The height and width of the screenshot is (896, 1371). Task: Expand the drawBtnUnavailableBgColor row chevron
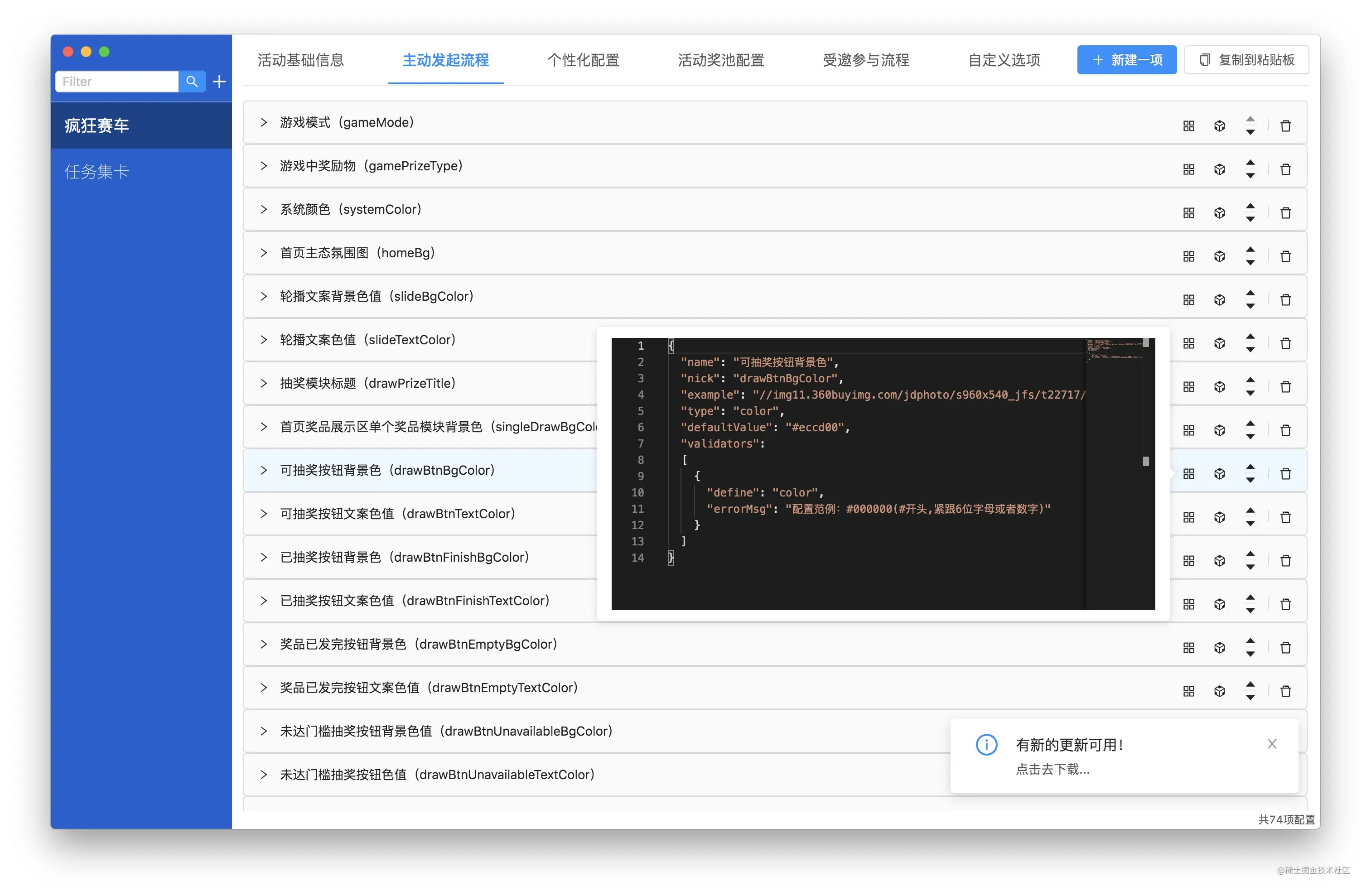(264, 731)
